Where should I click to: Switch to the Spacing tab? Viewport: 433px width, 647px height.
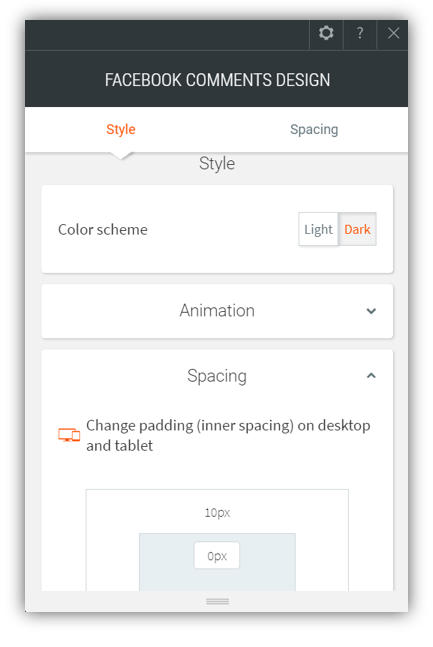[314, 129]
